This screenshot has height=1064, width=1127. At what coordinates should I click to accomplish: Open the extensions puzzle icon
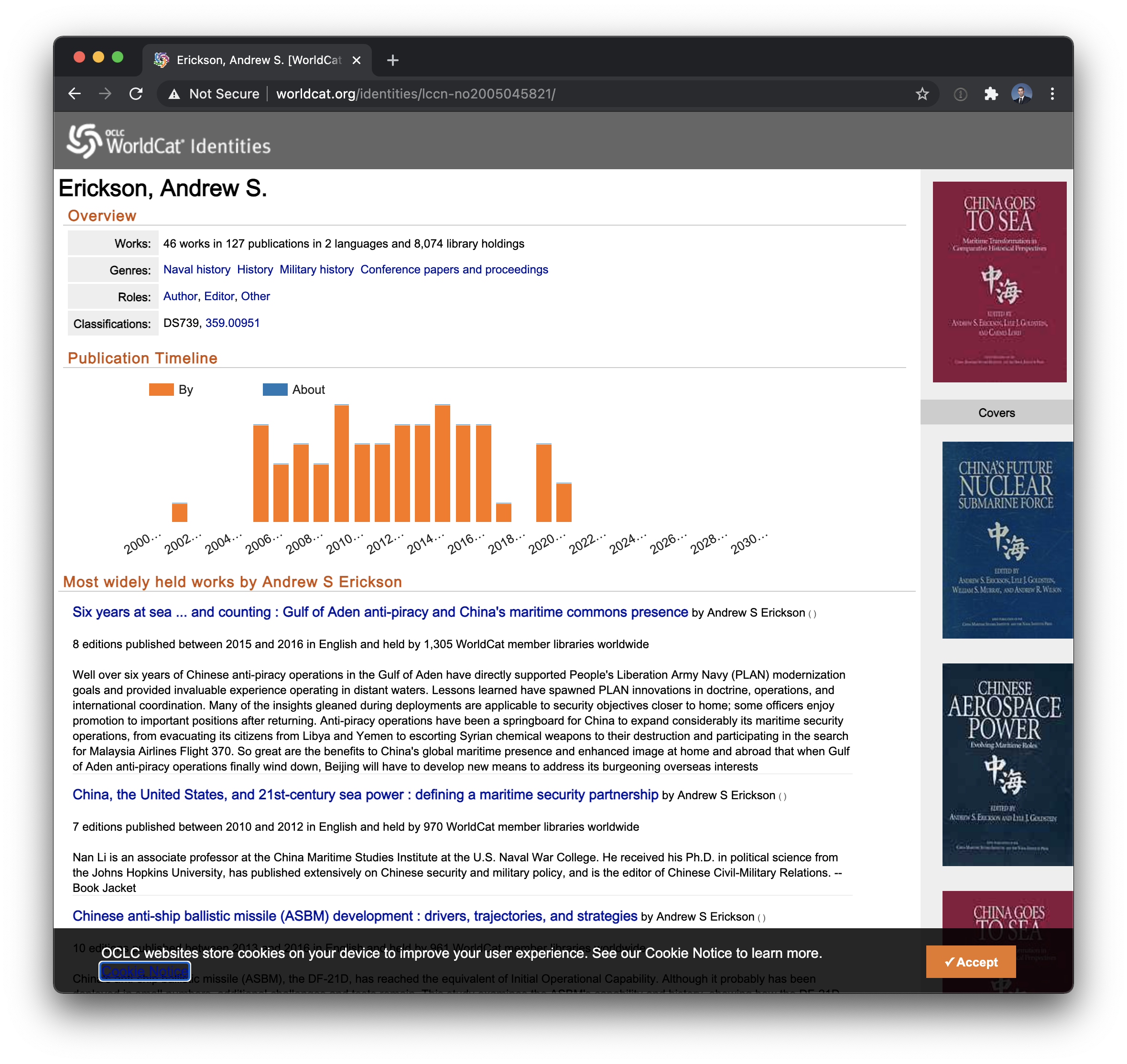coord(990,94)
